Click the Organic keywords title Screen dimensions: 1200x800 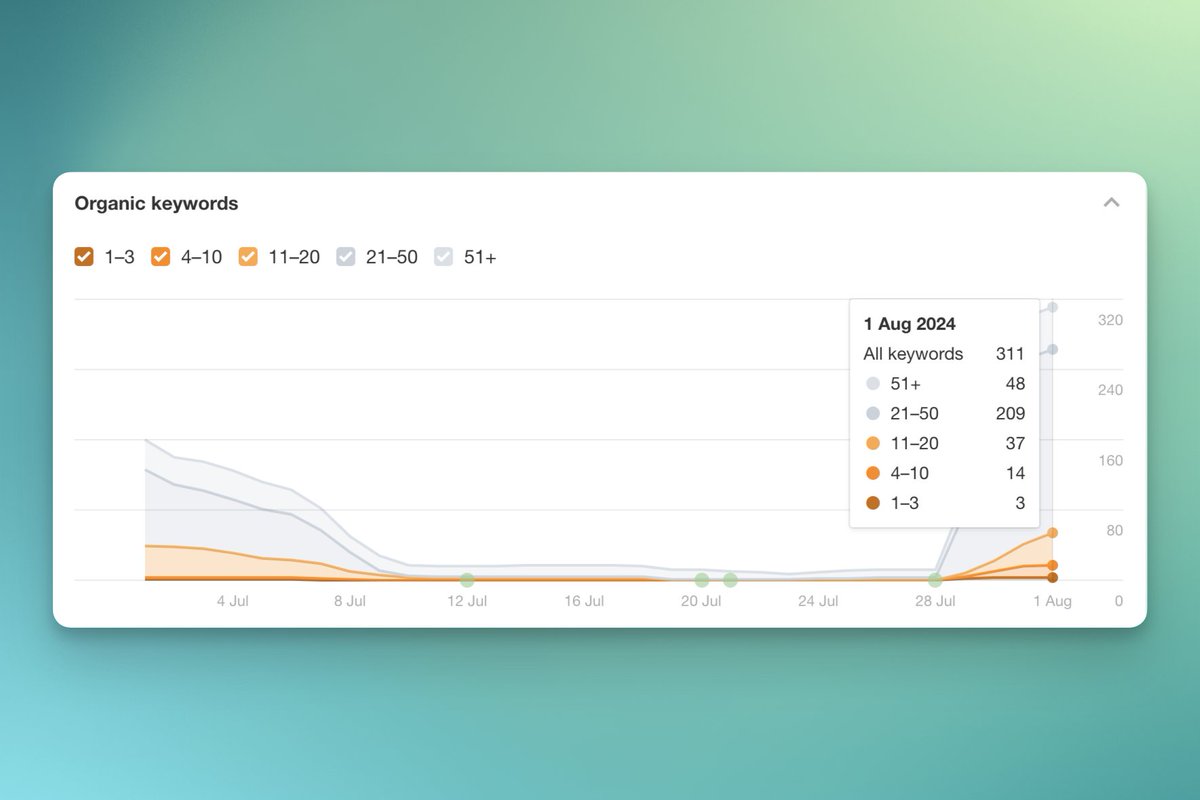pyautogui.click(x=156, y=203)
